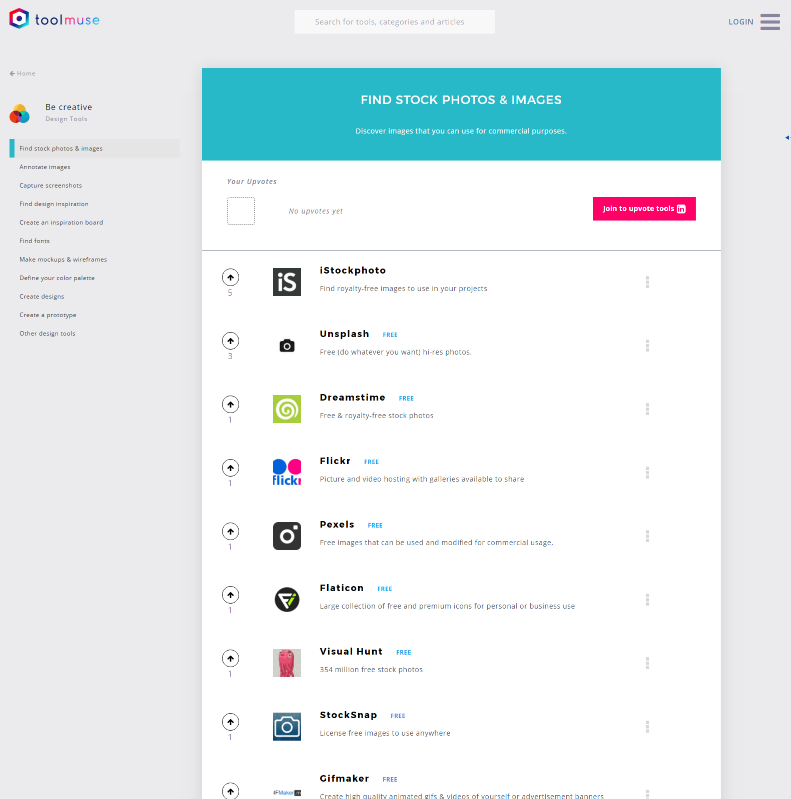
Task: Open the Unsplash title link
Action: pyautogui.click(x=344, y=334)
